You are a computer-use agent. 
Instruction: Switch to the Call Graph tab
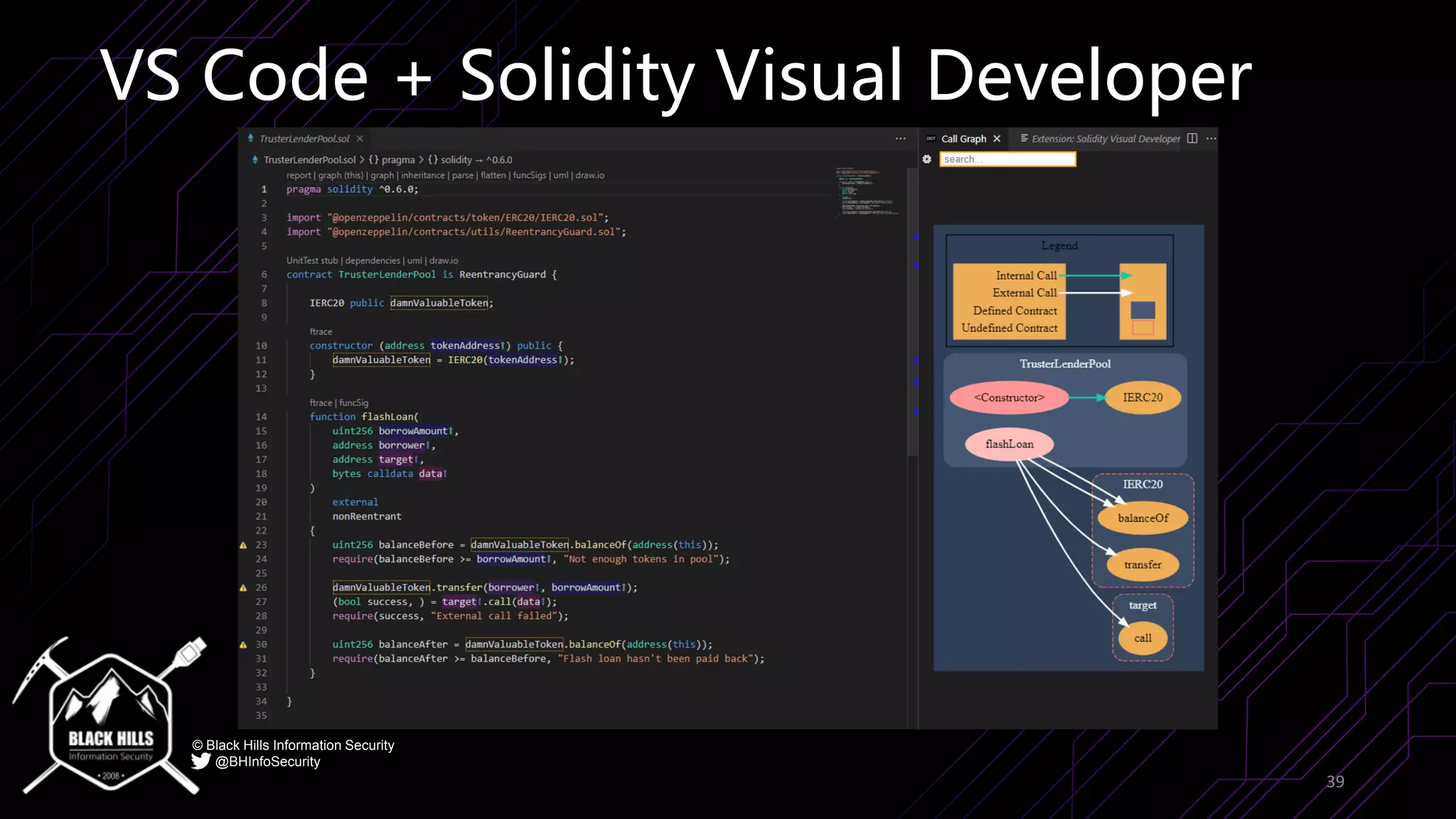pos(963,139)
